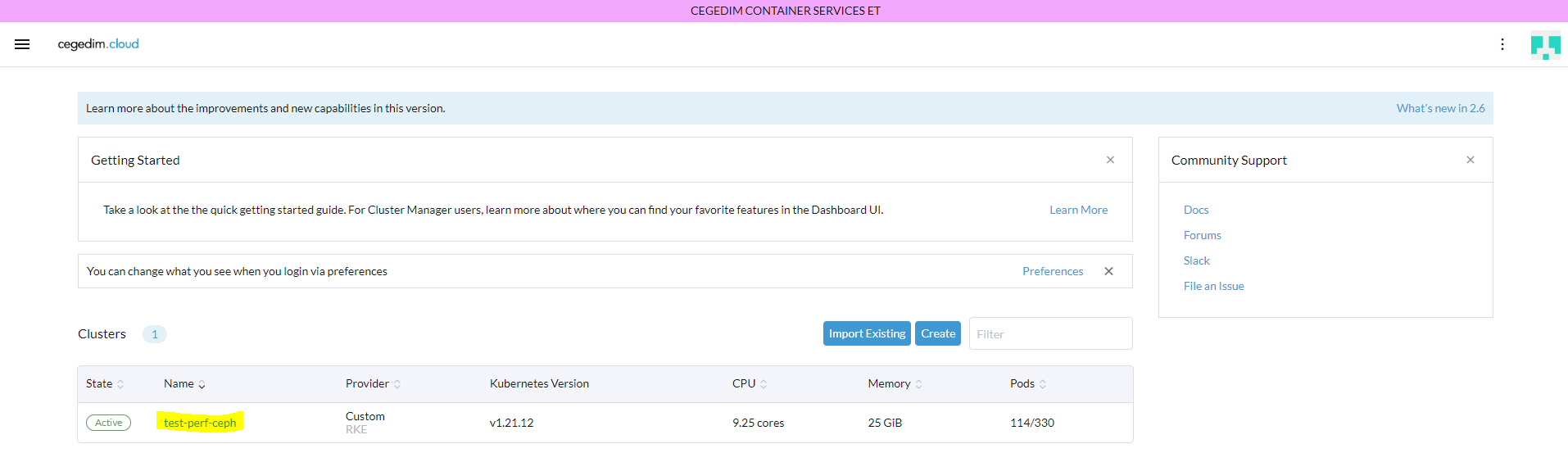Open the hamburger navigation menu
The height and width of the screenshot is (462, 1568).
pos(22,44)
